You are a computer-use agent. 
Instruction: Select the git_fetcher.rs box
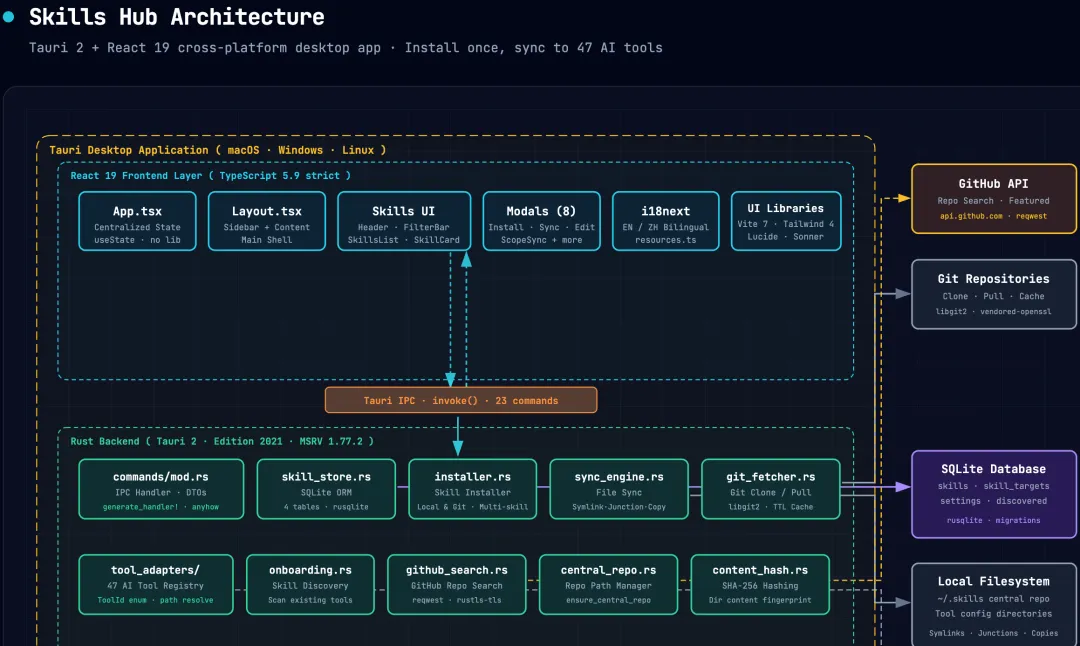770,489
